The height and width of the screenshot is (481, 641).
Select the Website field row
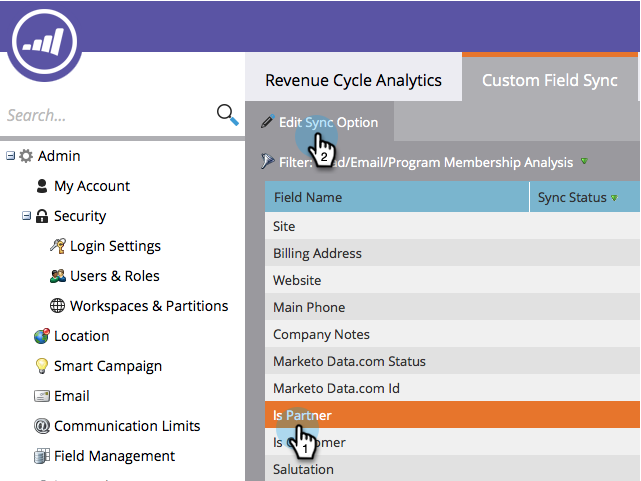click(452, 280)
